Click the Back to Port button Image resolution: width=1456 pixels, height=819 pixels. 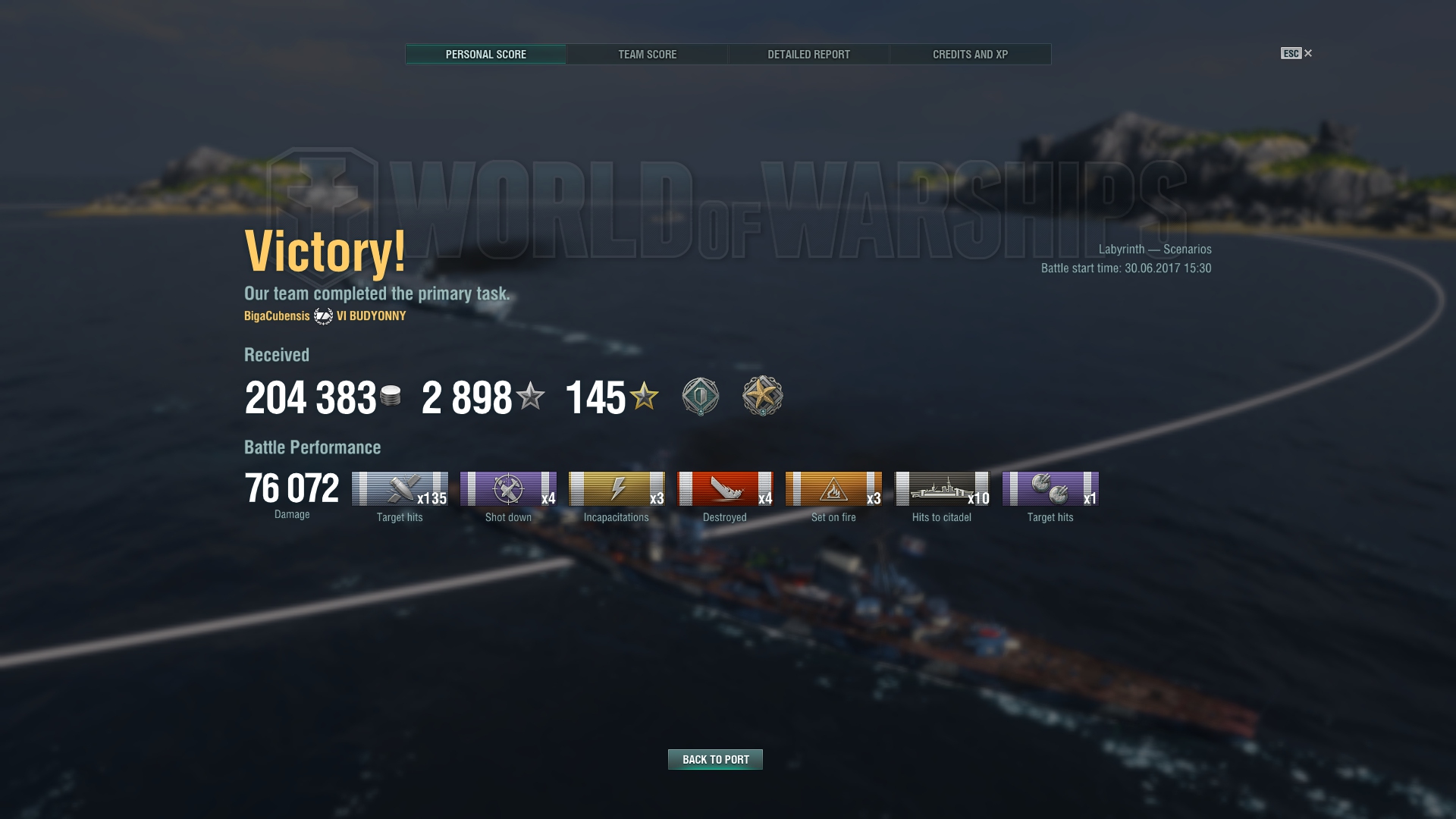pyautogui.click(x=715, y=759)
